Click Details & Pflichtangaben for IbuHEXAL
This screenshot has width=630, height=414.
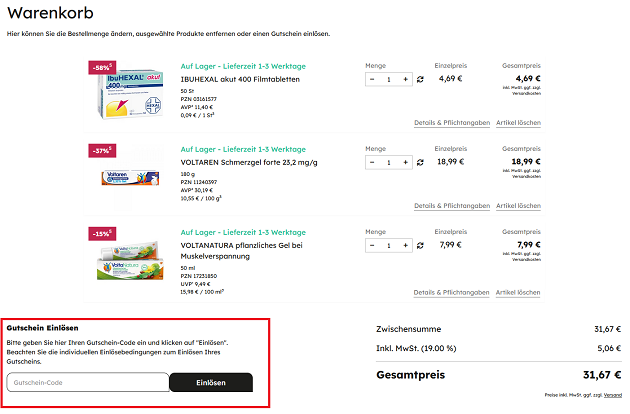(x=452, y=123)
